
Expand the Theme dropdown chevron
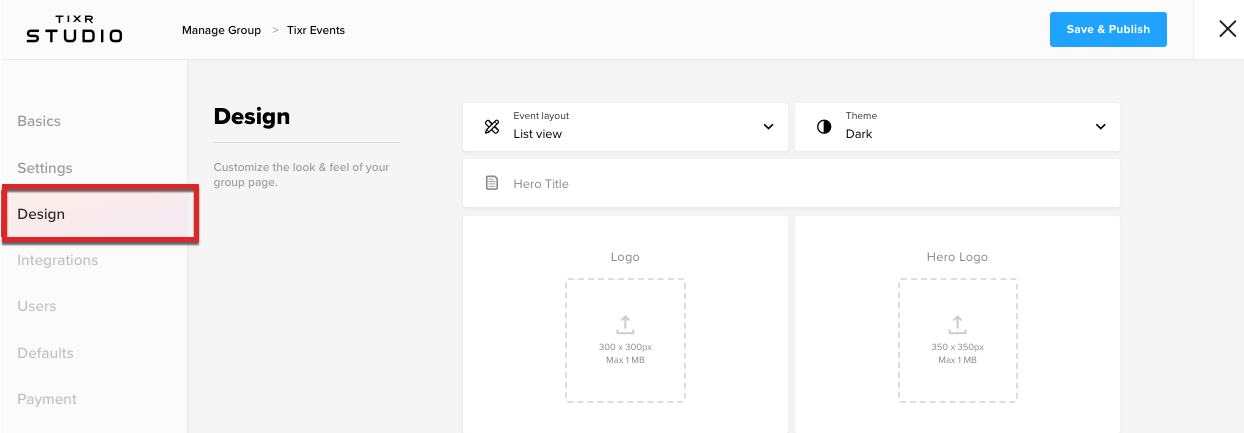tap(1100, 127)
